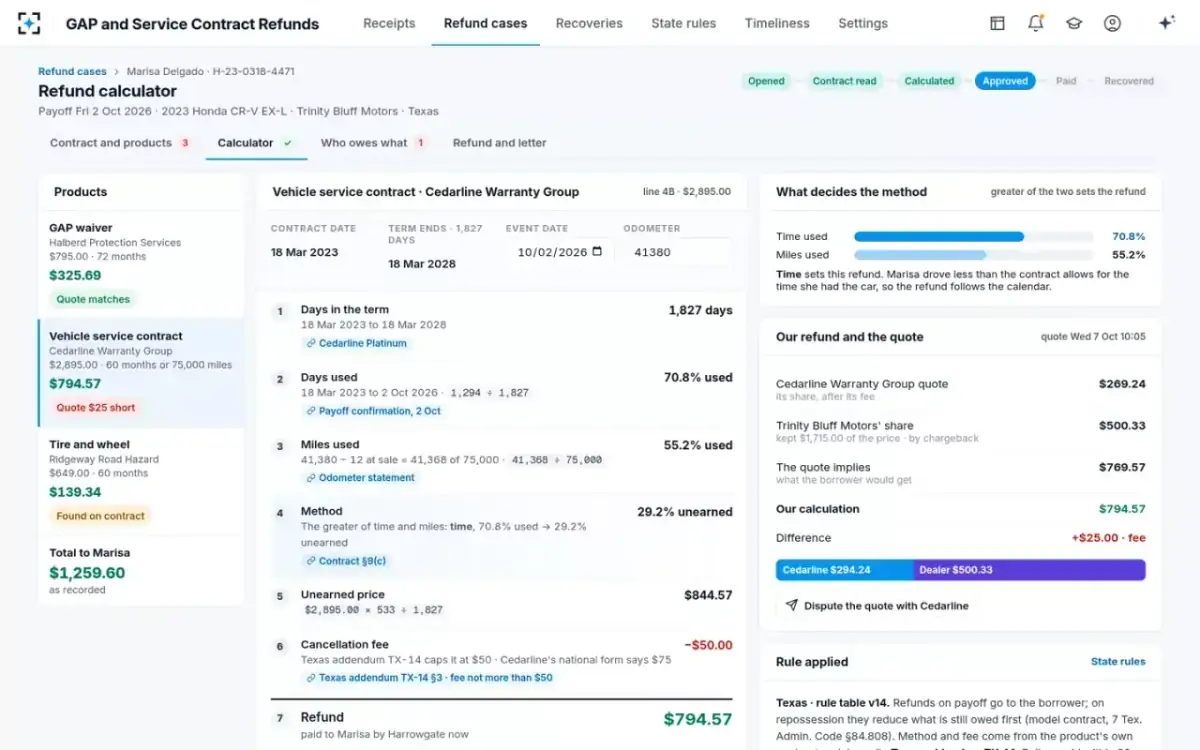Click the Cedarline $294.24 bar segment

[844, 570]
